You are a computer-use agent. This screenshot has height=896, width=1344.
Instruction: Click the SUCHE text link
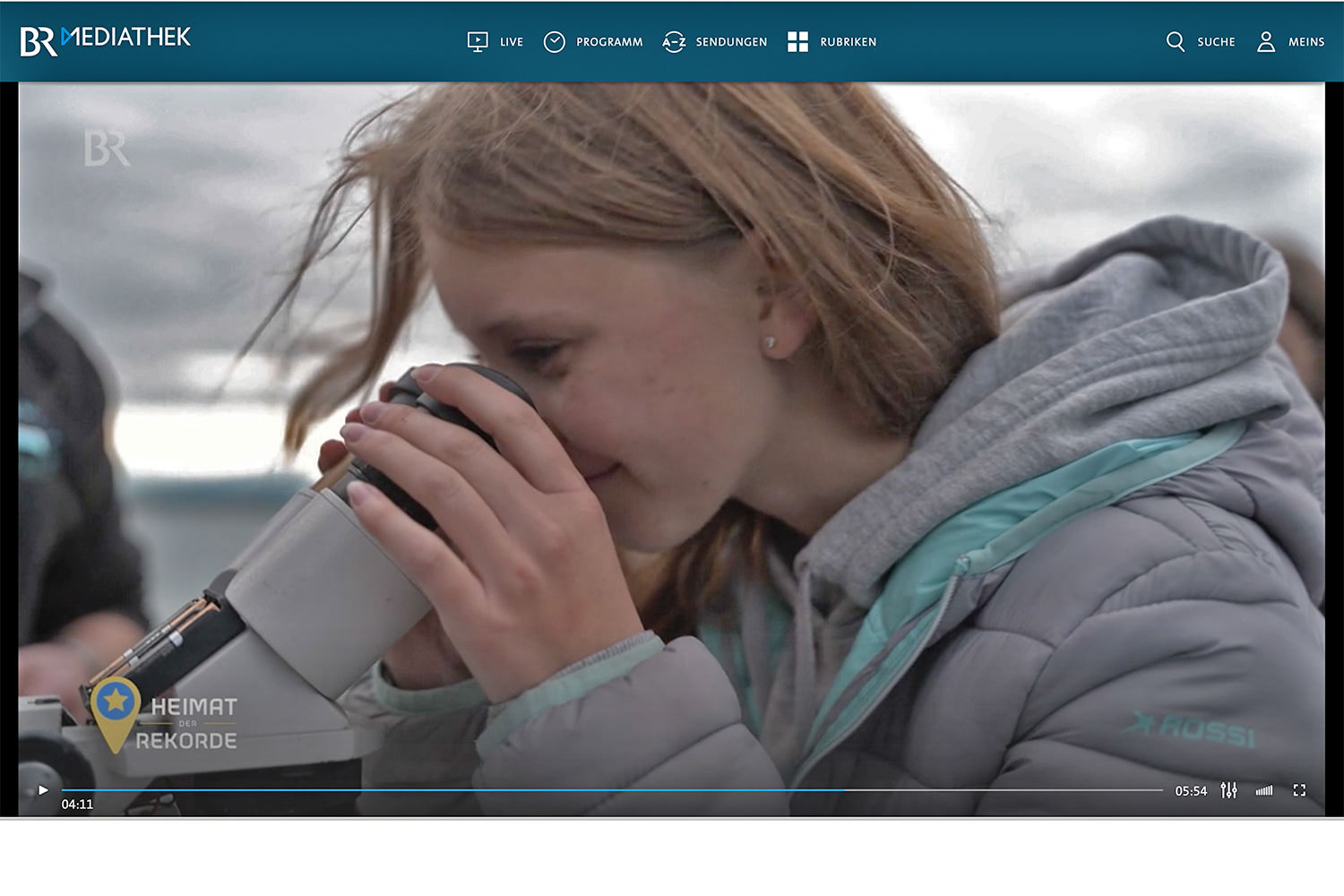(x=1216, y=42)
